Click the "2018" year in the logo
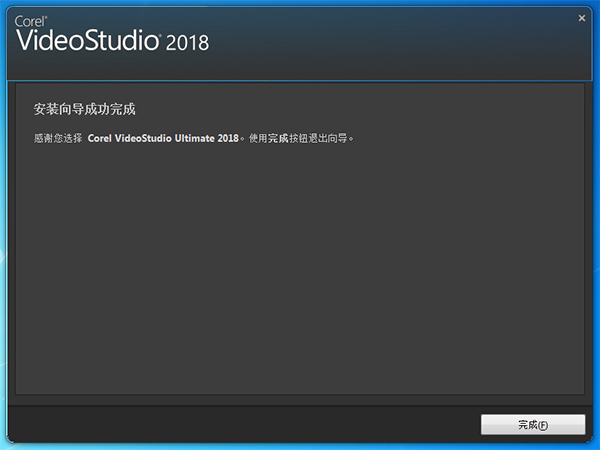Screen dimensions: 600x450 coord(187,42)
